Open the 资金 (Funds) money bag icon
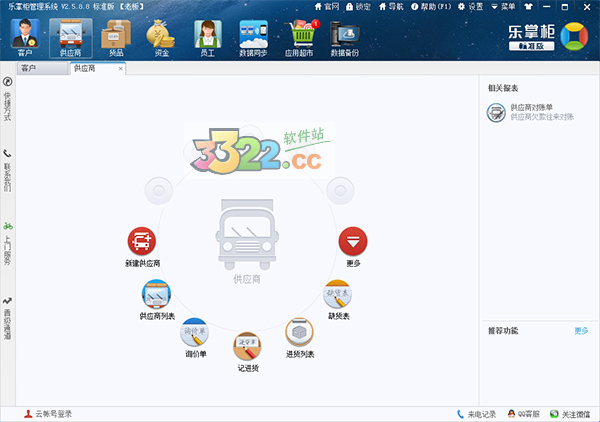600x422 pixels. [161, 38]
